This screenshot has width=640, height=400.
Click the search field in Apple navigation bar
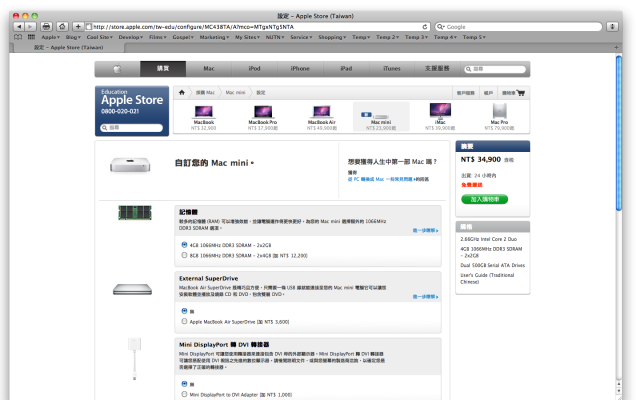pos(496,69)
